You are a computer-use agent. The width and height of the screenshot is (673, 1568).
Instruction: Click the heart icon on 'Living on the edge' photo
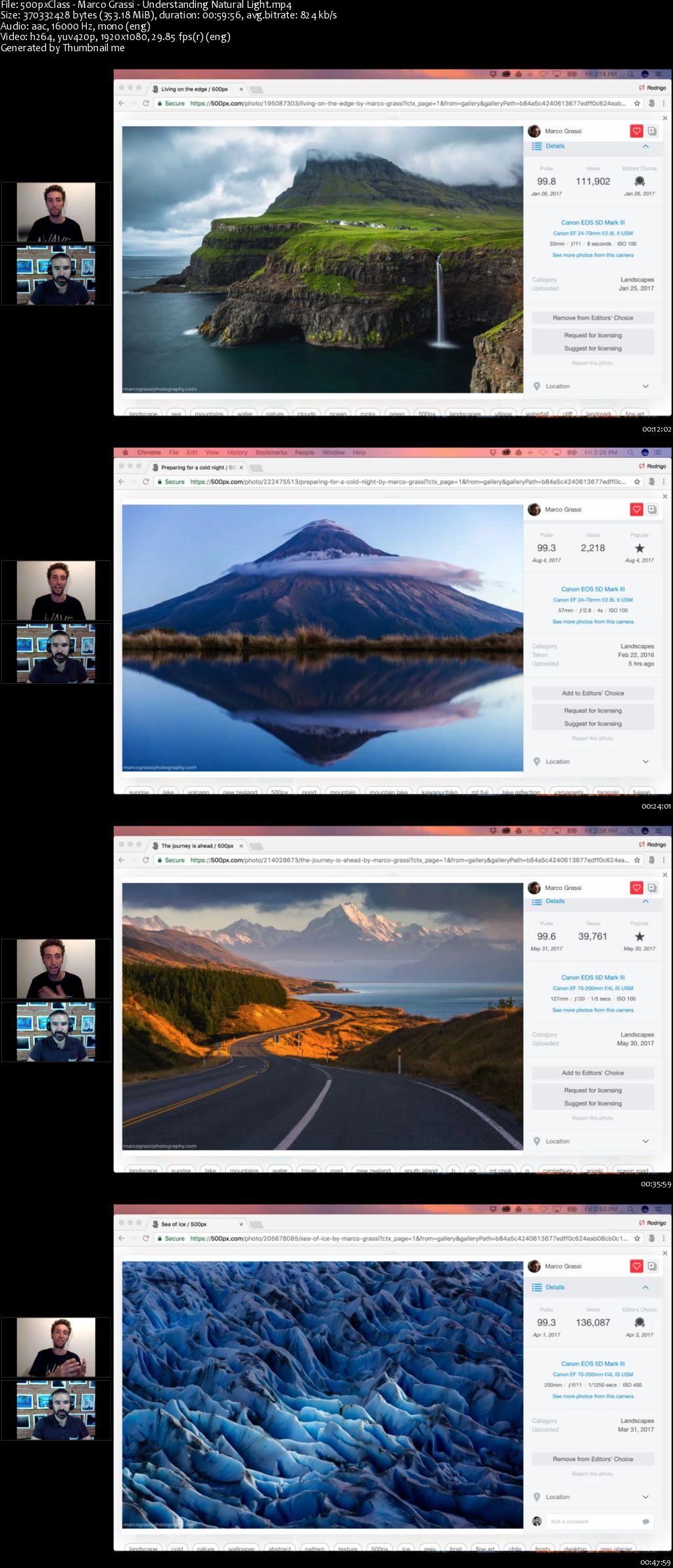(636, 131)
